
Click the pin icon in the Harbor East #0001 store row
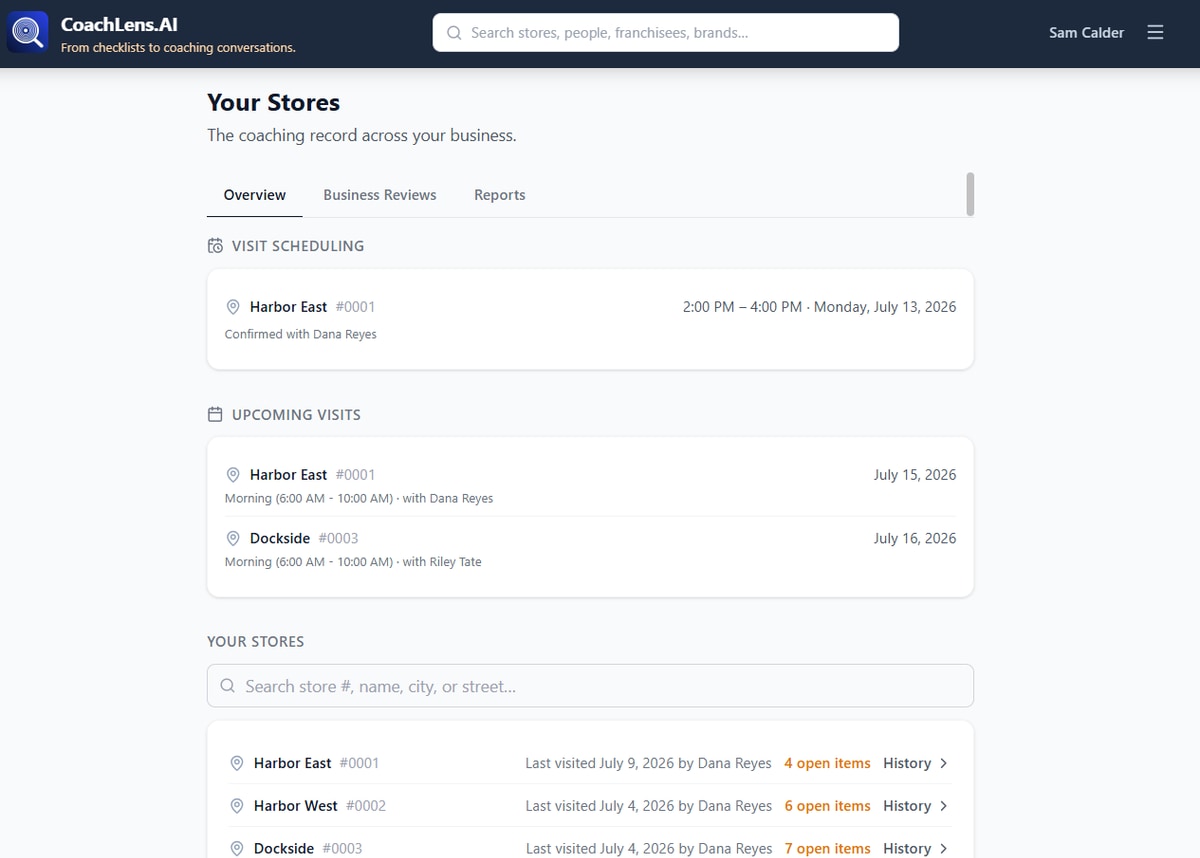point(237,763)
